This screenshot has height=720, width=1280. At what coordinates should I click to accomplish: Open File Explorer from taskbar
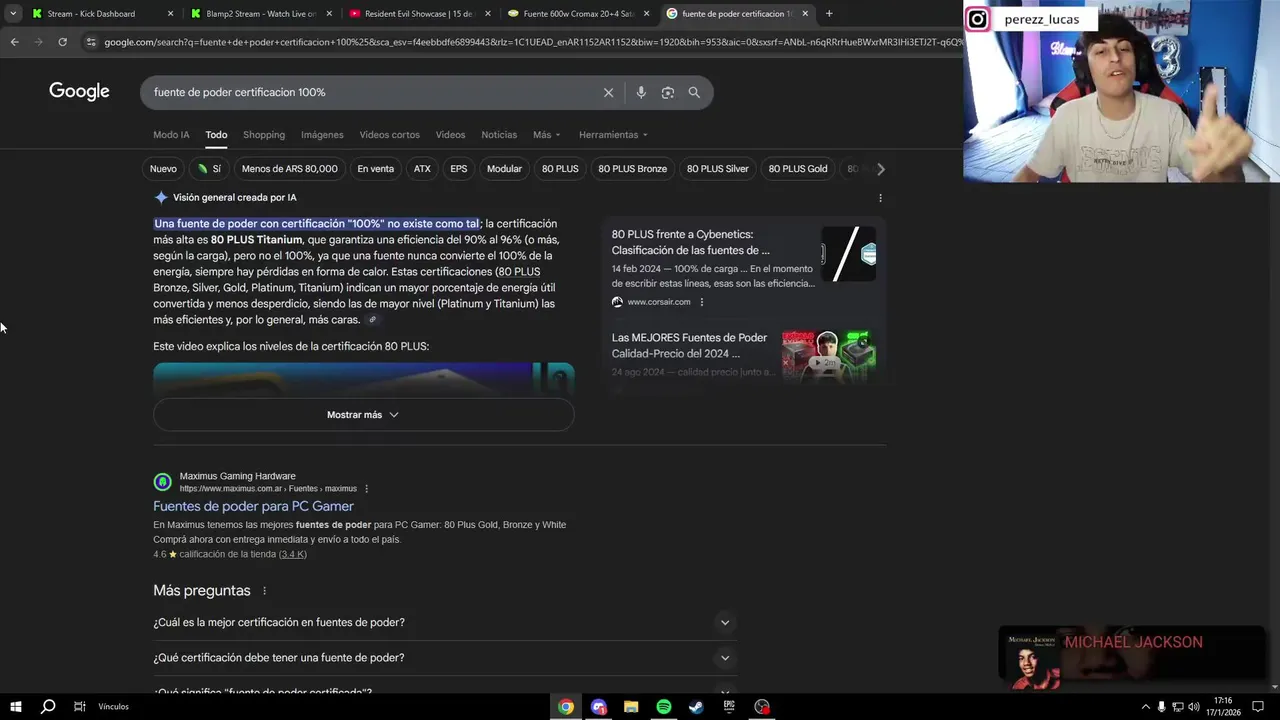pos(631,707)
